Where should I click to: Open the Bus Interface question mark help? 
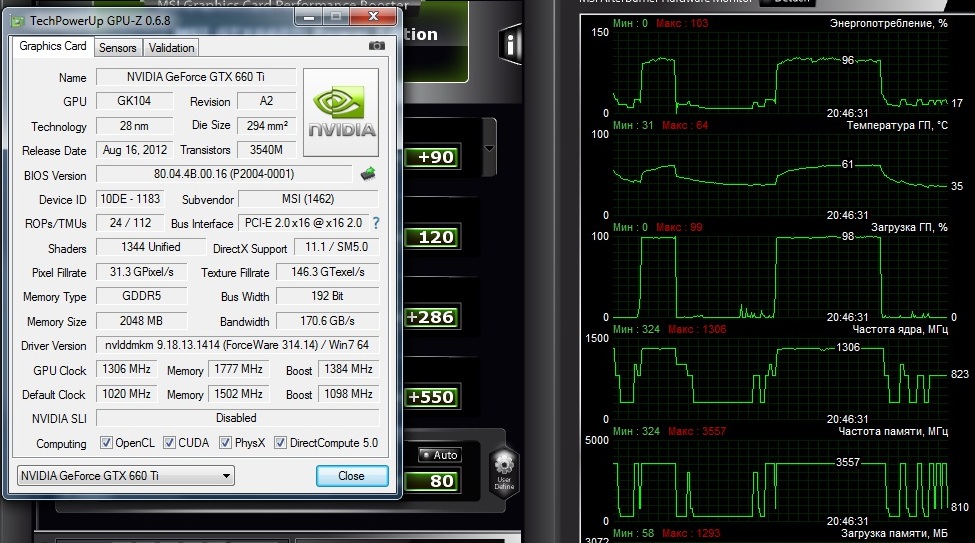click(x=376, y=223)
